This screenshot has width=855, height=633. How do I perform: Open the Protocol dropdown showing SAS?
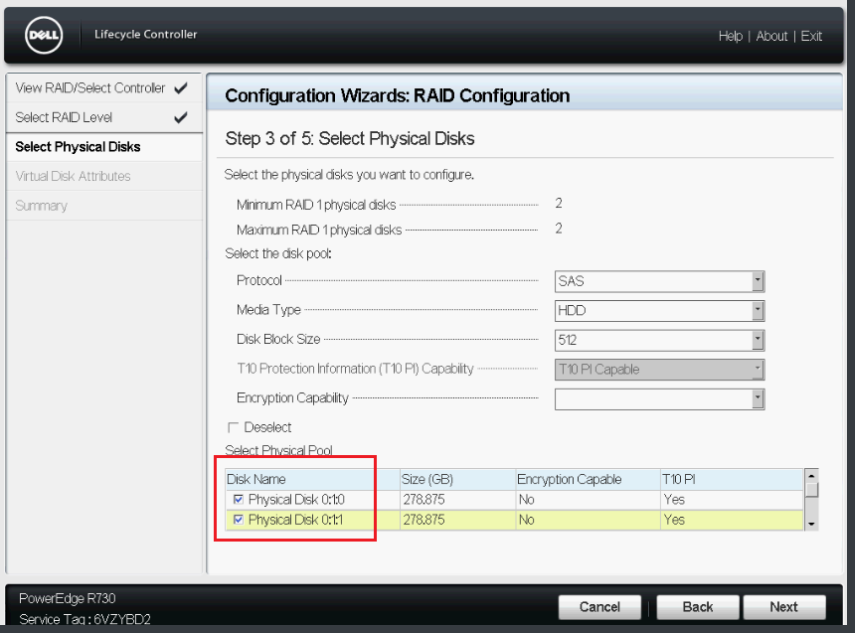click(x=757, y=280)
